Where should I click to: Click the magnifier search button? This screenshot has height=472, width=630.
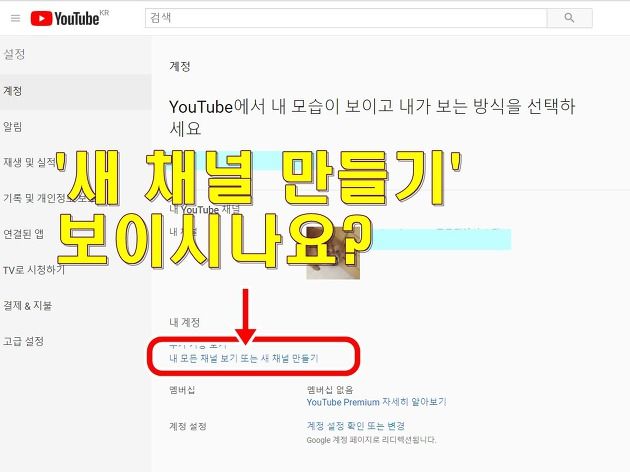click(569, 18)
